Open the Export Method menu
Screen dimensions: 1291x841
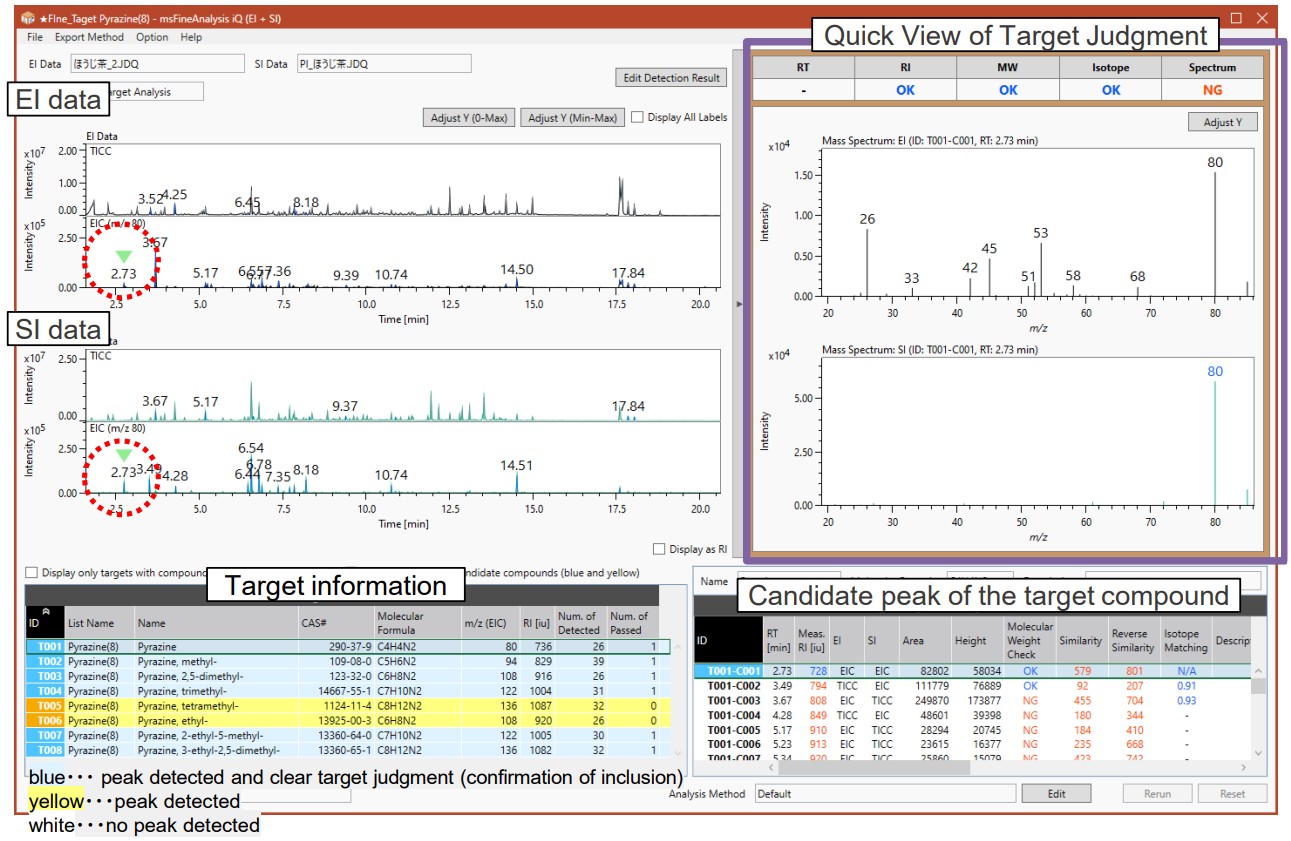coord(89,37)
